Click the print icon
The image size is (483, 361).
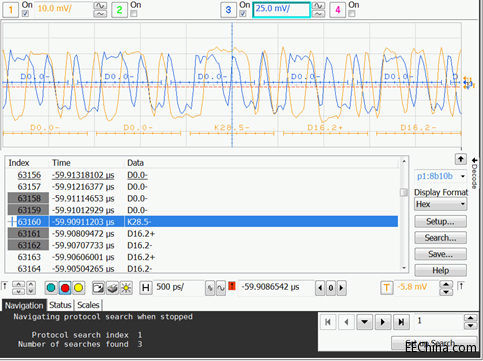click(112, 288)
